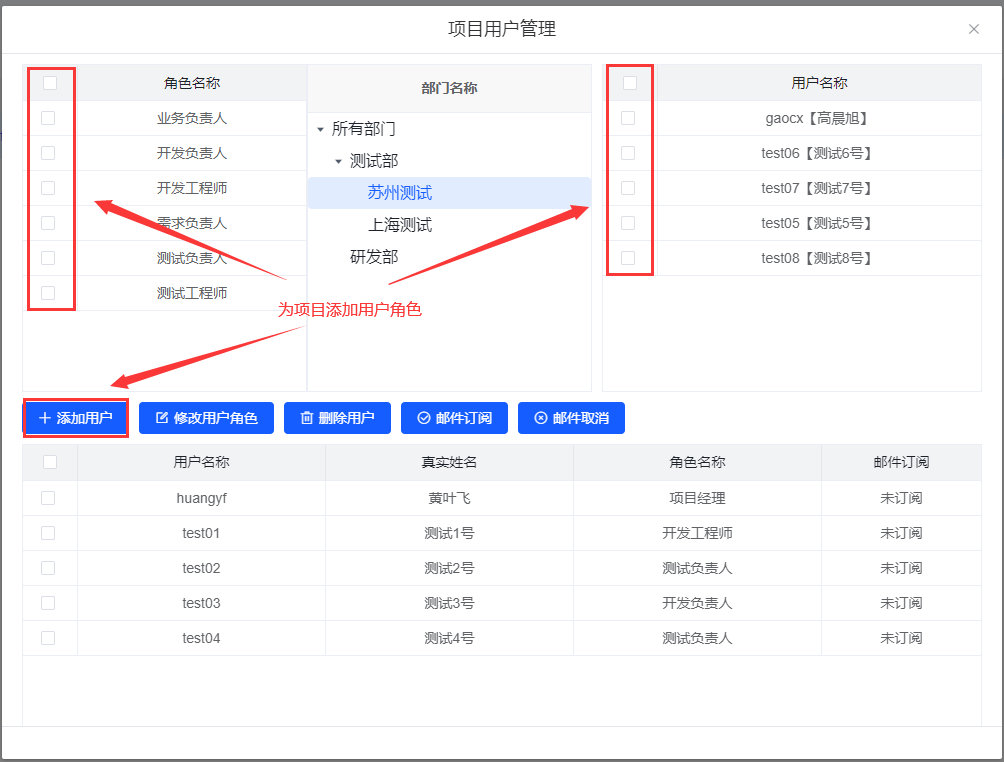Select all users via 用户名称 header checkbox

pyautogui.click(x=630, y=83)
